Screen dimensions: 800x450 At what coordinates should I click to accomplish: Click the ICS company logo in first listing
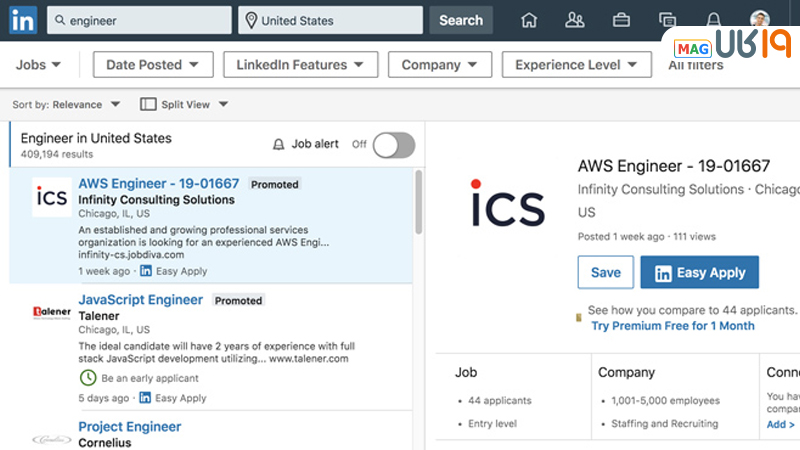point(51,197)
